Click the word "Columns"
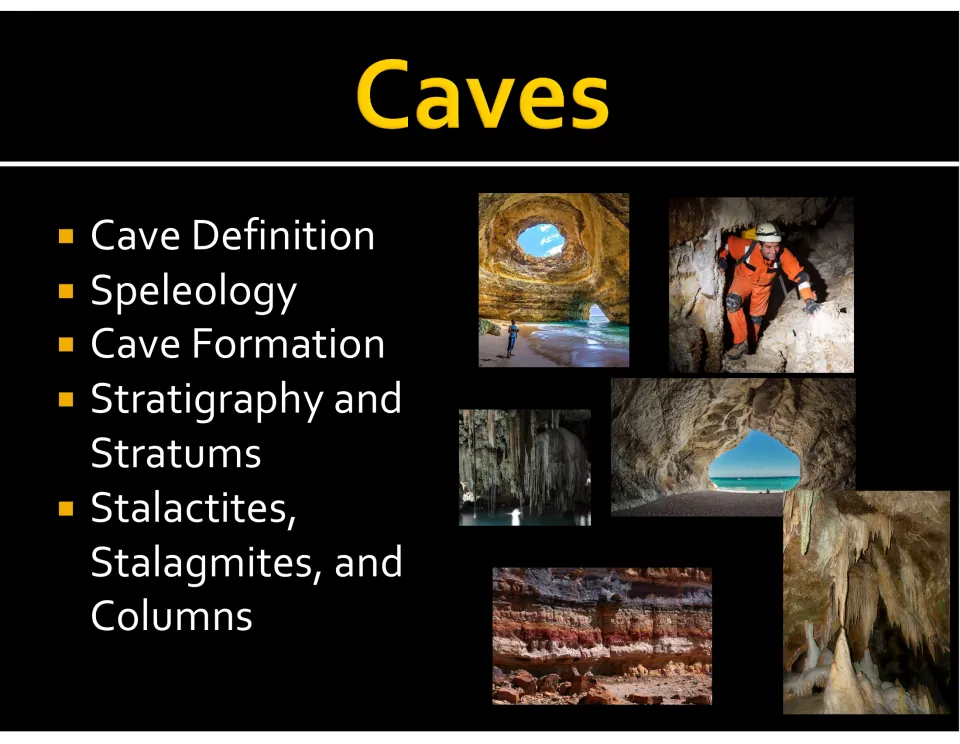This screenshot has width=960, height=744. 171,616
